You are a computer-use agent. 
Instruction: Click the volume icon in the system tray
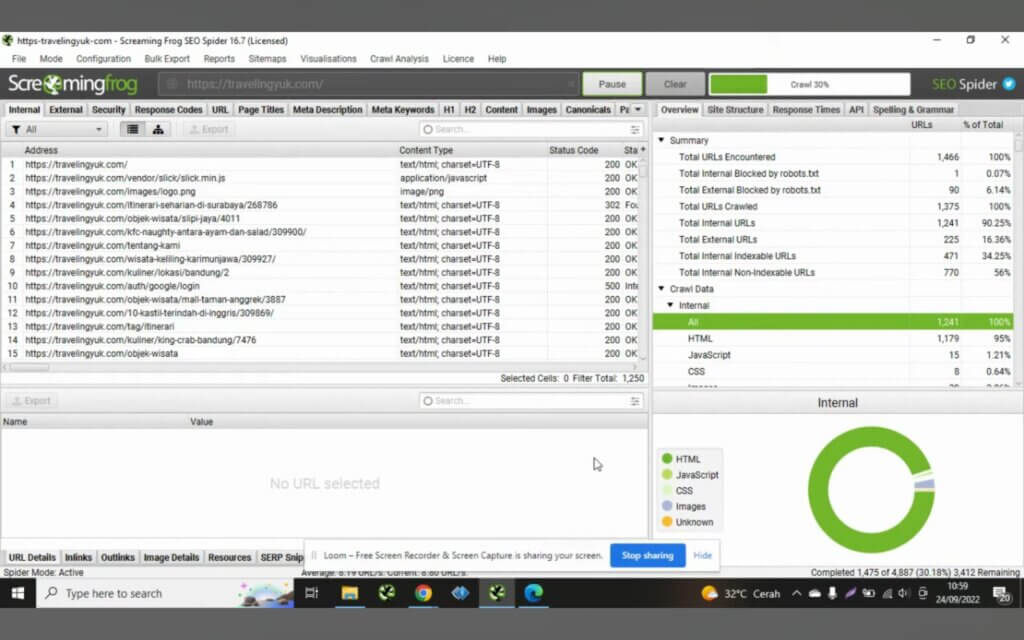904,593
